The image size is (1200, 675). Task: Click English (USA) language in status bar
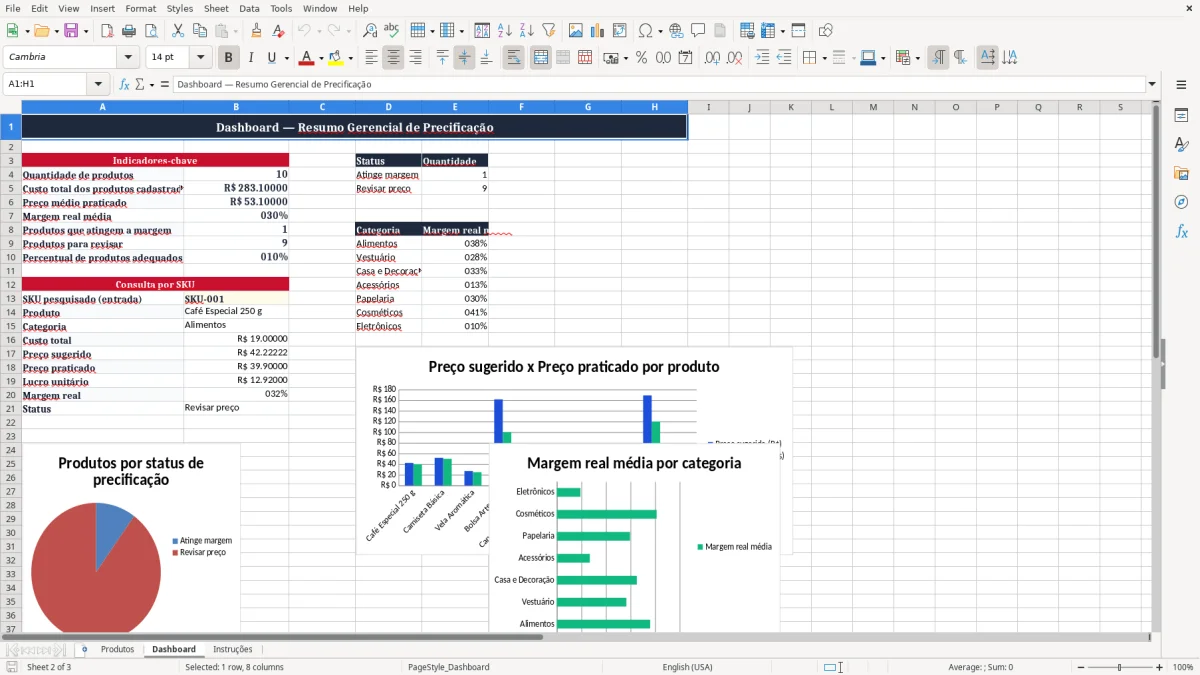point(687,667)
